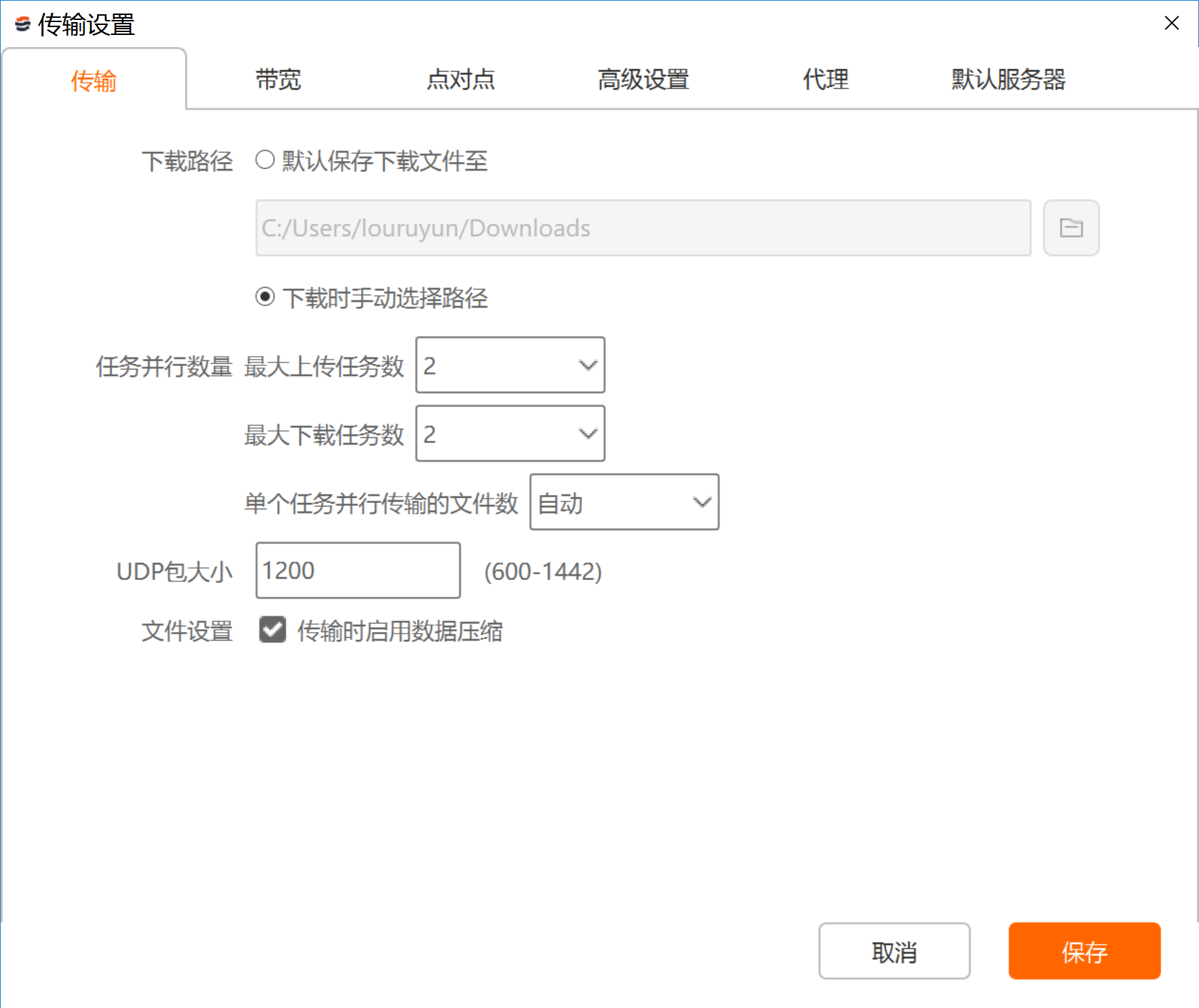Image resolution: width=1199 pixels, height=1008 pixels.
Task: Open 最大上传任务数 dropdown
Action: (510, 365)
